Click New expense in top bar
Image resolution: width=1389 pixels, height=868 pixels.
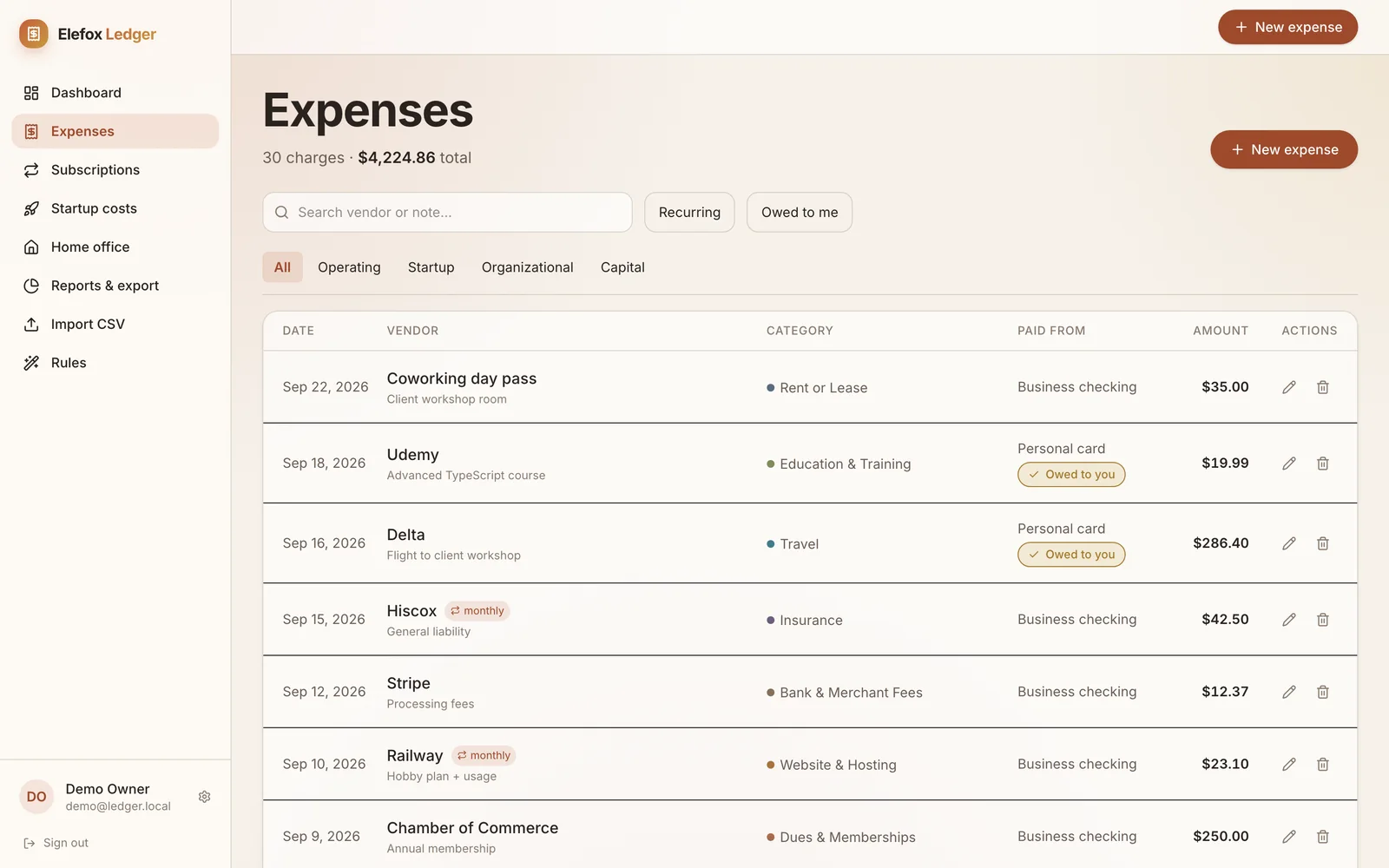click(1287, 27)
